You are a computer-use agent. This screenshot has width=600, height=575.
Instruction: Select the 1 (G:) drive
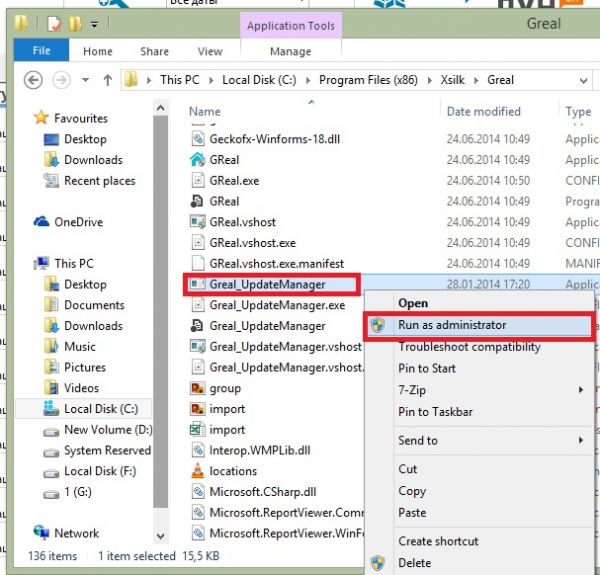[78, 492]
